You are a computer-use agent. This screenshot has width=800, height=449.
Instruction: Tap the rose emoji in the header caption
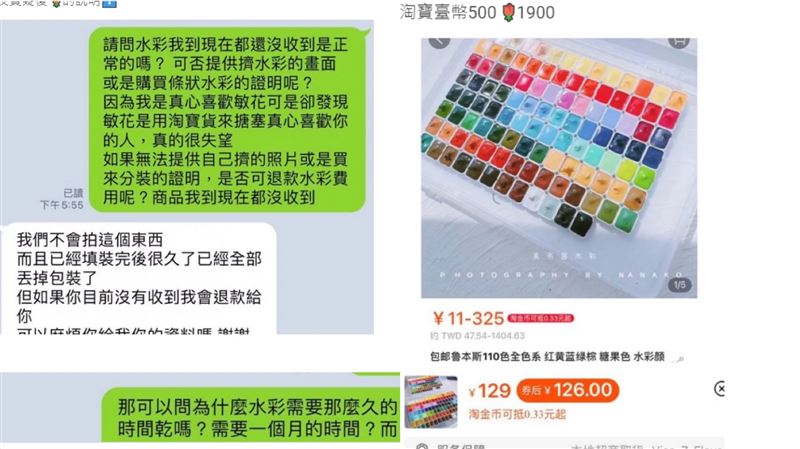(508, 12)
